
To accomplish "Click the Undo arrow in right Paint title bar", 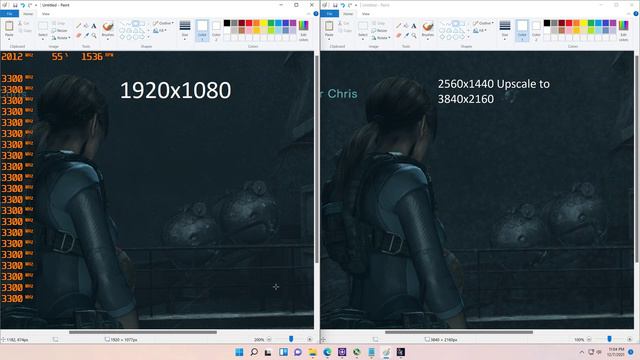I will click(342, 5).
